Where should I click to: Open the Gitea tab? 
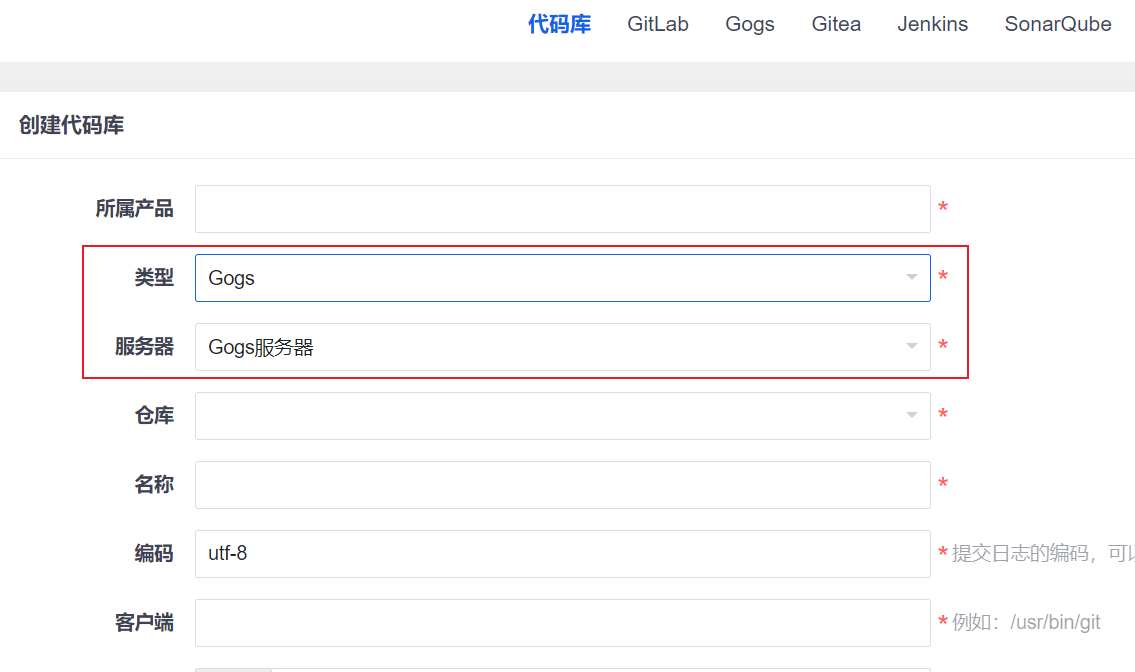(835, 24)
